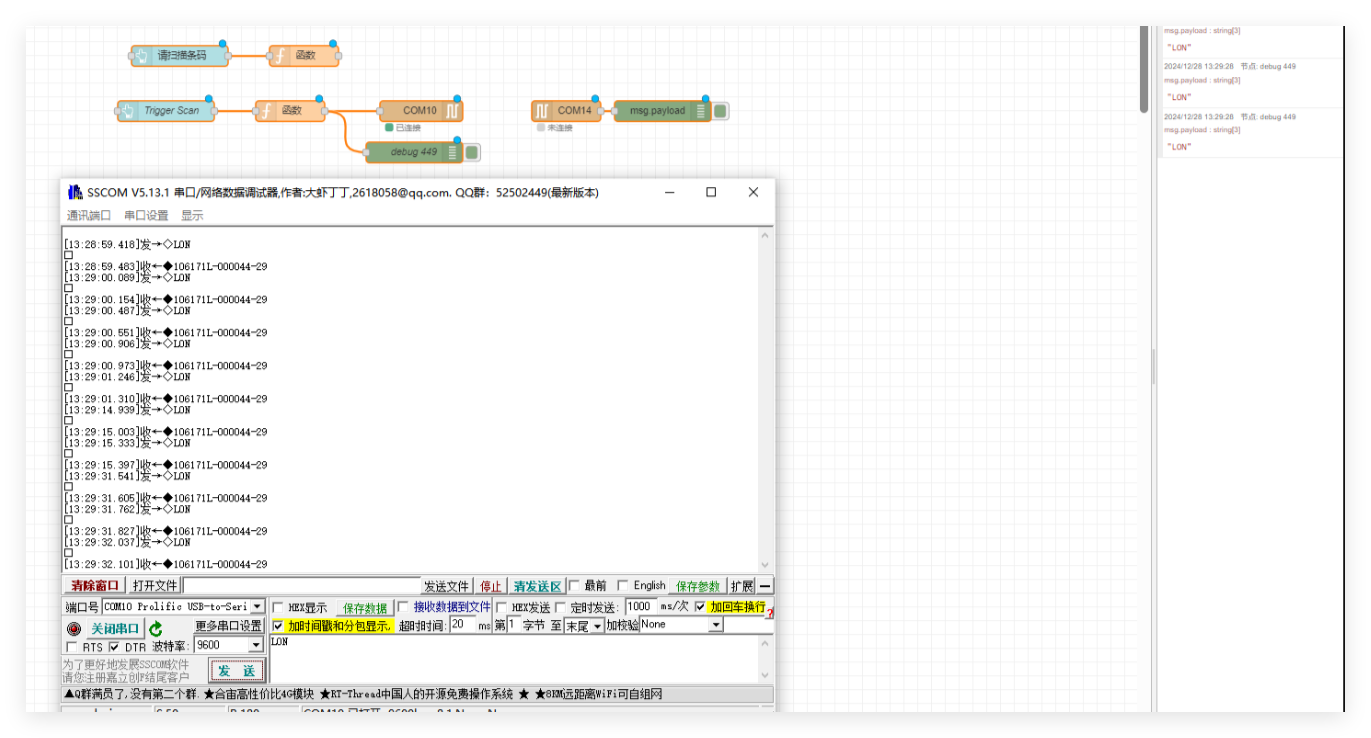Click the 更多串口设置 button
Screen dimensions: 1371x738
coord(228,626)
